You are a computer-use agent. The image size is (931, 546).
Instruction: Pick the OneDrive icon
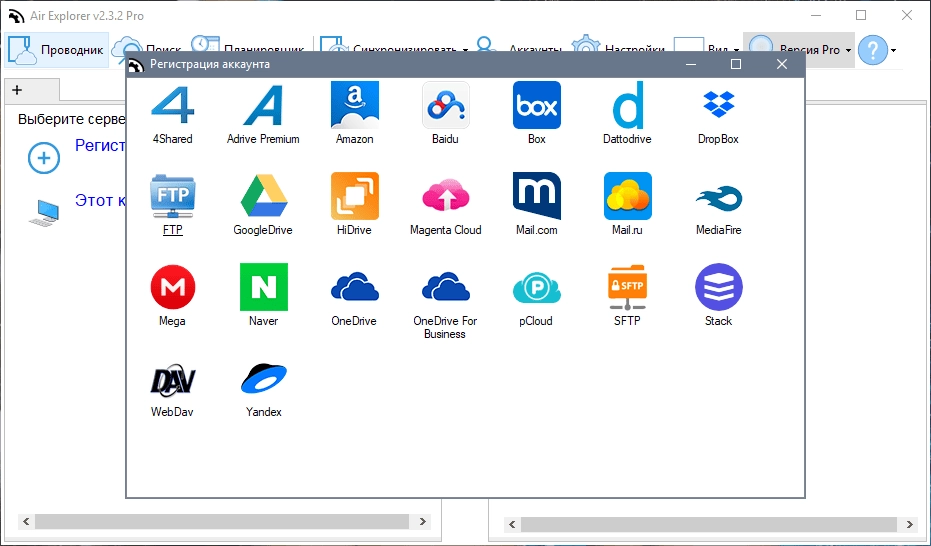354,287
